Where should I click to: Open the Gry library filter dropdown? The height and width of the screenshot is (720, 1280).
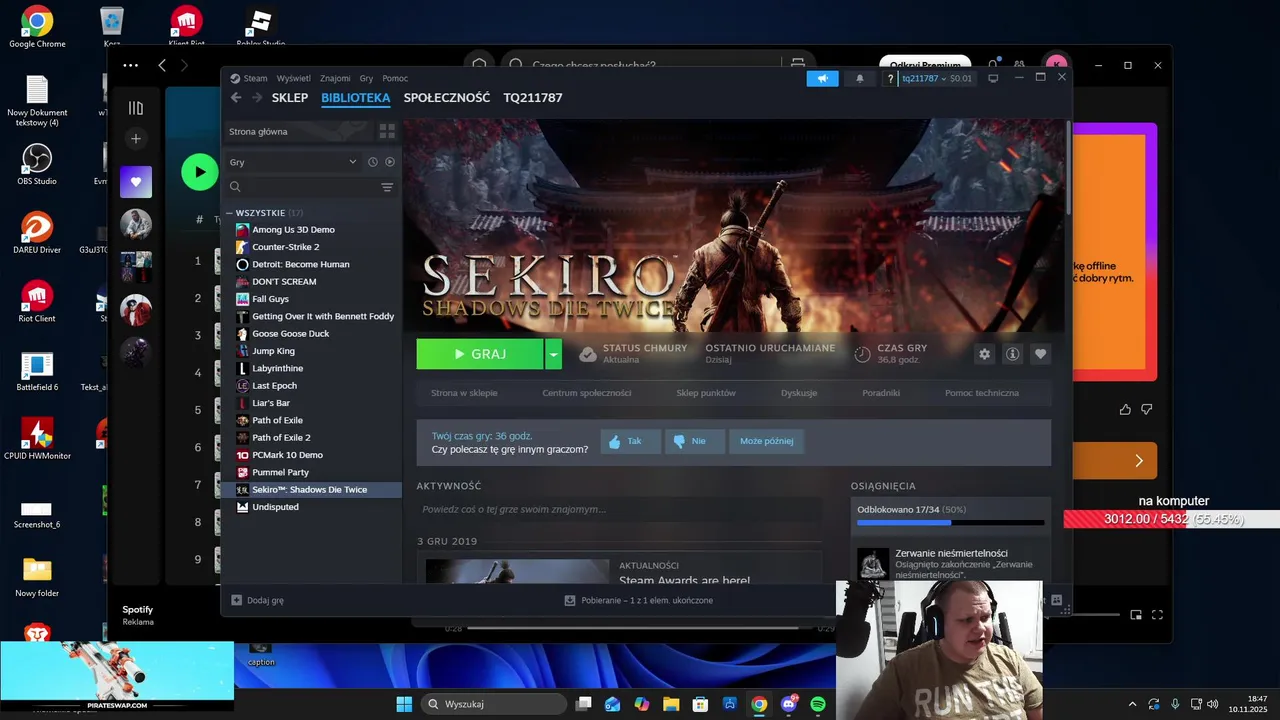292,162
